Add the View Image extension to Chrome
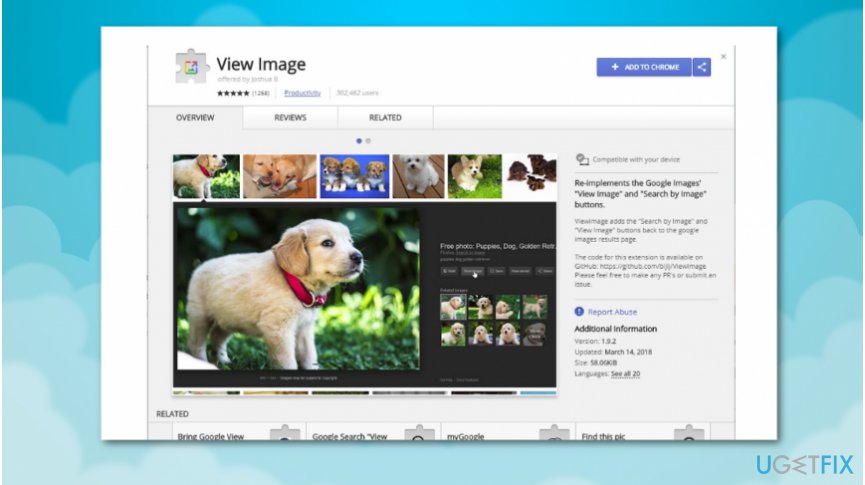The image size is (865, 485). (x=644, y=67)
